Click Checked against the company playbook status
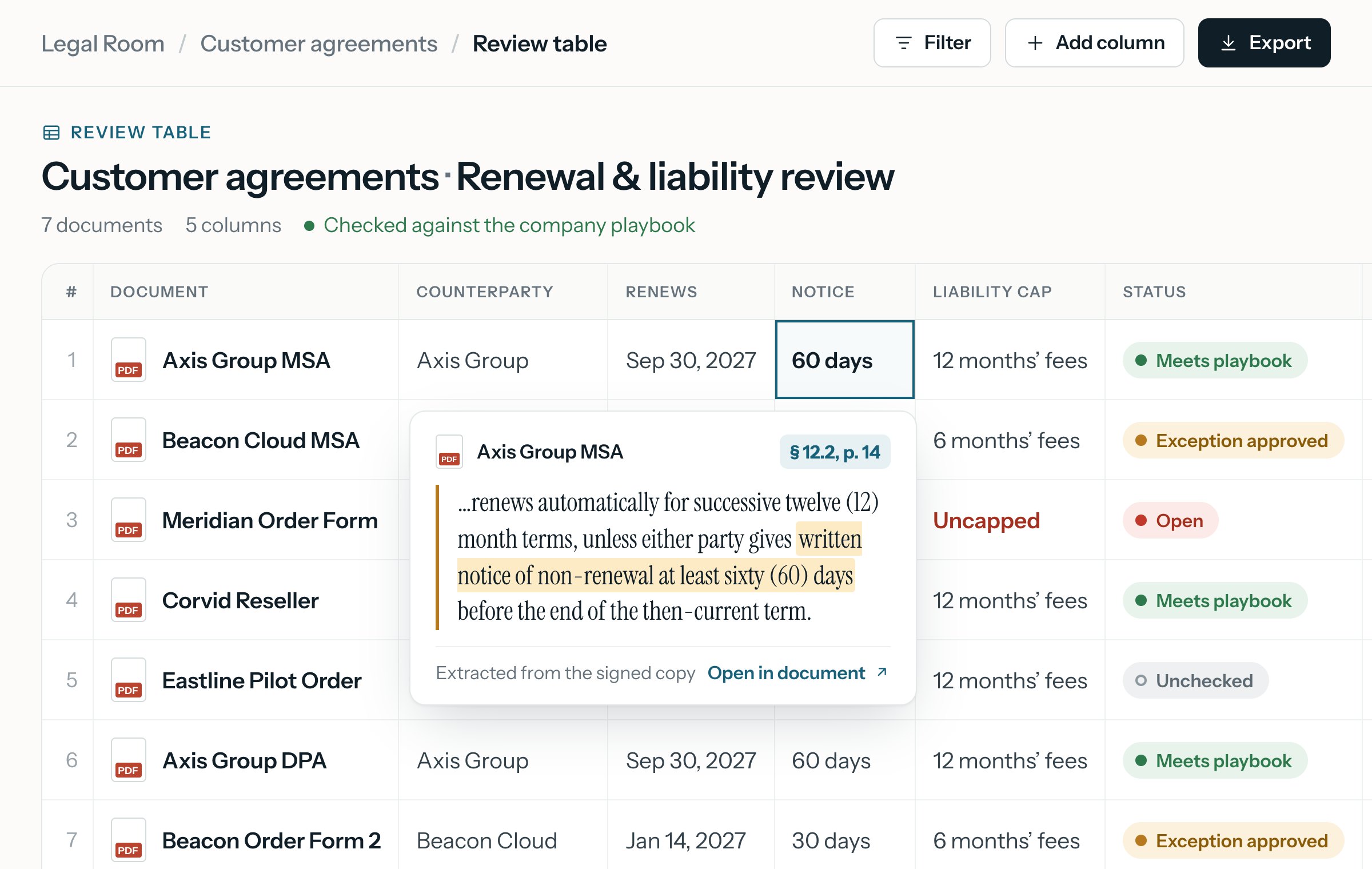This screenshot has height=869, width=1372. pyautogui.click(x=500, y=225)
